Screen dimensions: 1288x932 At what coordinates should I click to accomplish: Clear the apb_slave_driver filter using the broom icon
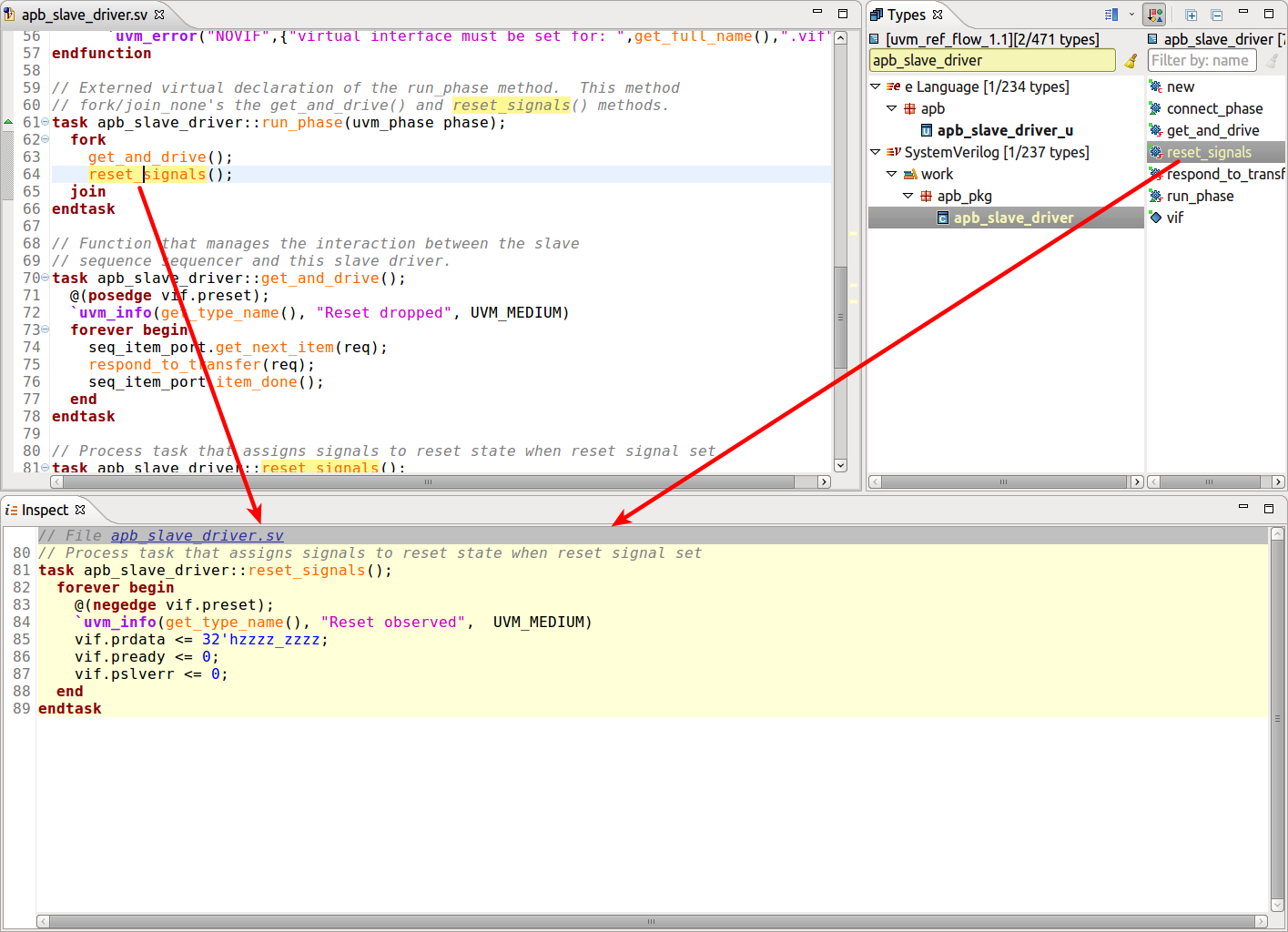[x=1131, y=60]
